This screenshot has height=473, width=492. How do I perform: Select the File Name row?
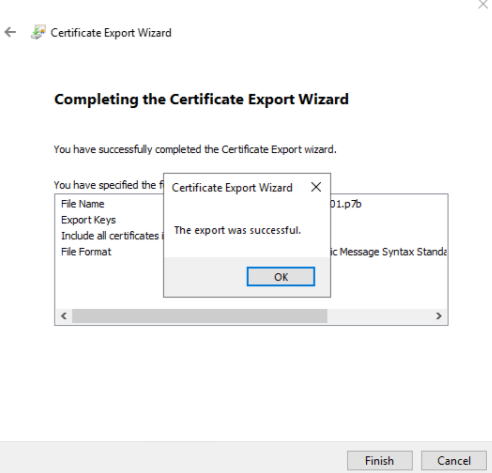point(251,204)
